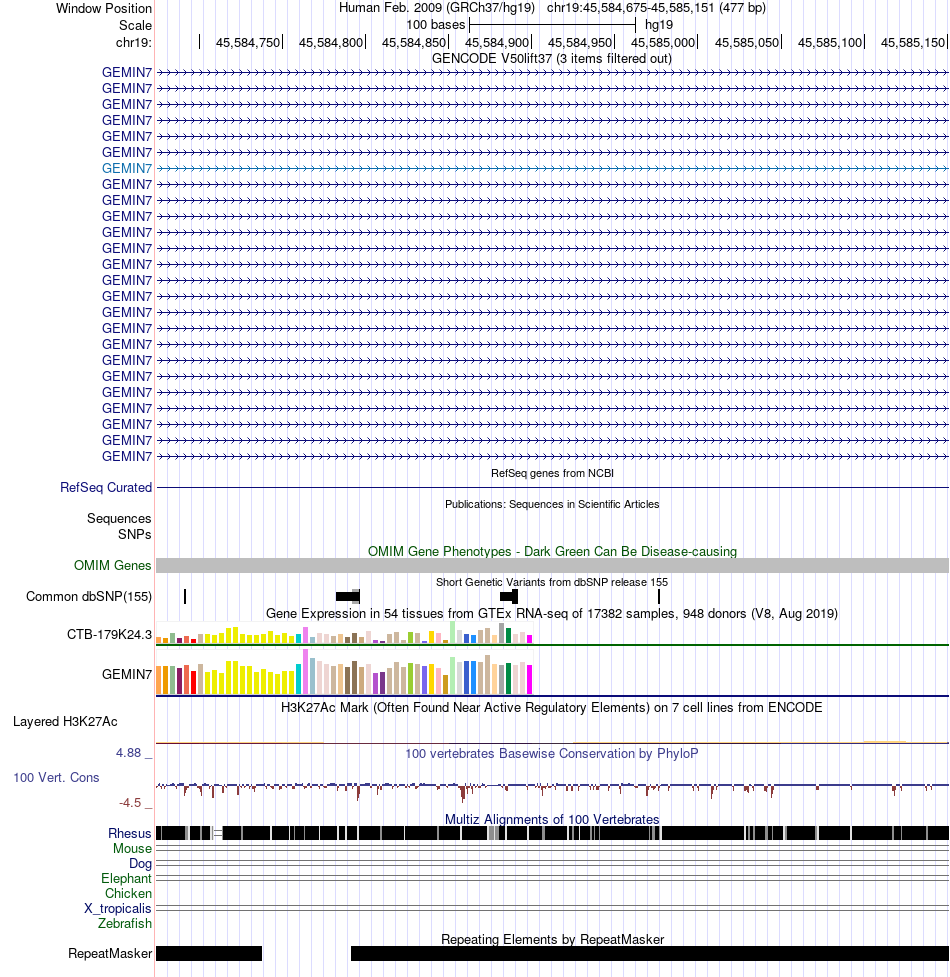This screenshot has width=950, height=977.
Task: Select the short left RepeatMasker block
Action: pyautogui.click(x=209, y=953)
